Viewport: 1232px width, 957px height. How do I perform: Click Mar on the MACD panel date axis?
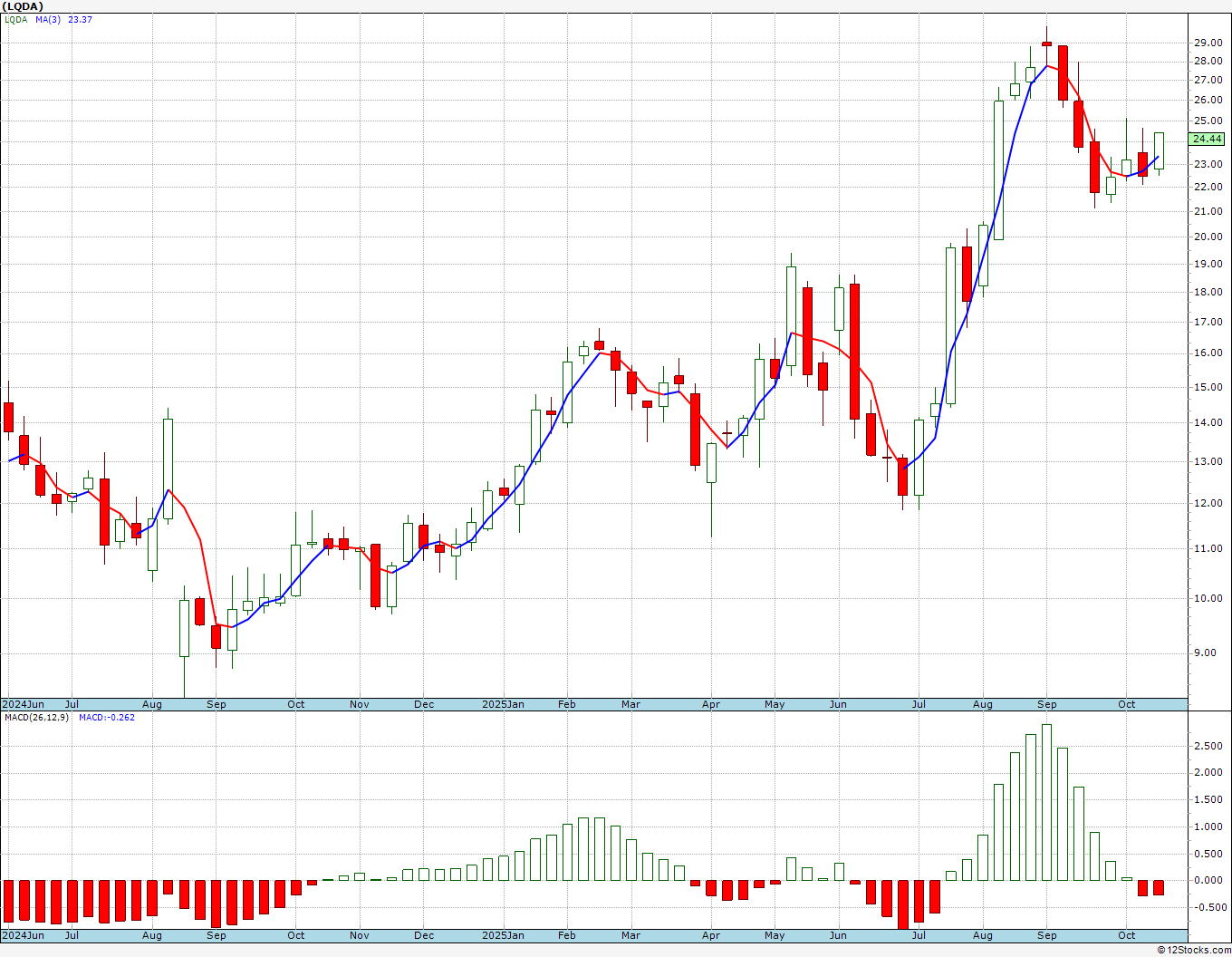pyautogui.click(x=630, y=935)
